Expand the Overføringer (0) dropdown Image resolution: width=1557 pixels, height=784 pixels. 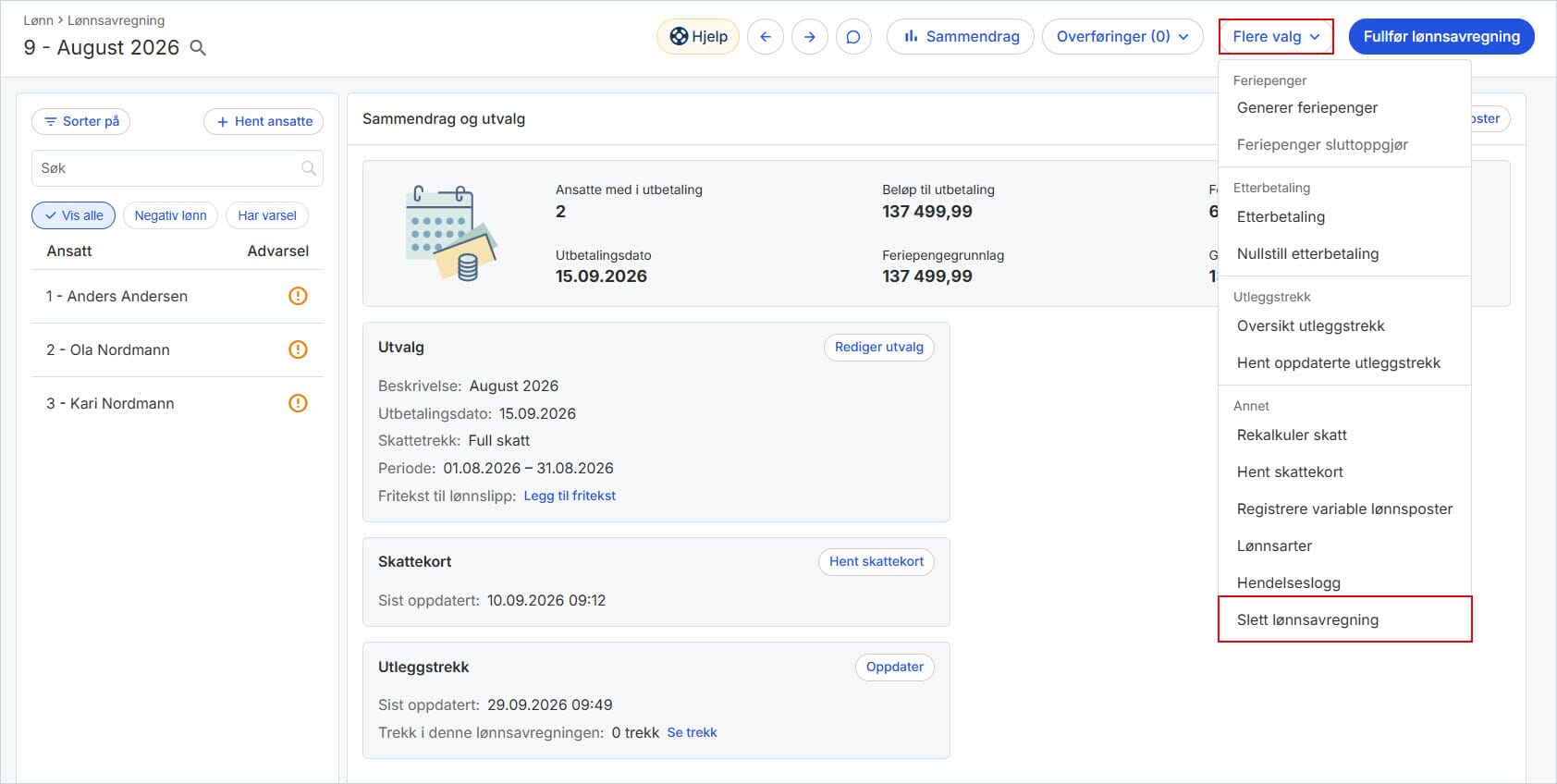tap(1122, 37)
